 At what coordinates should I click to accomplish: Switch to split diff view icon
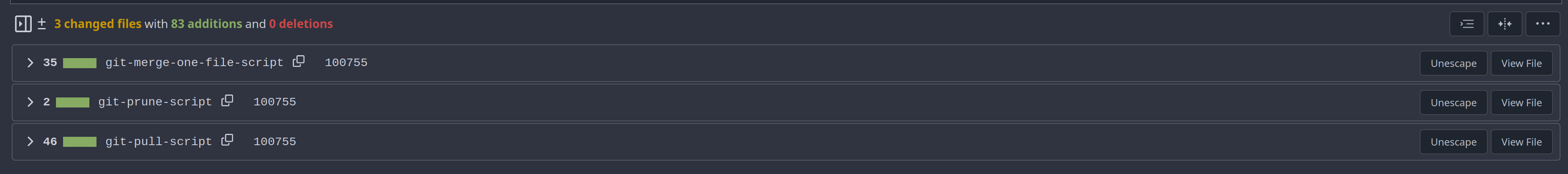point(1505,24)
